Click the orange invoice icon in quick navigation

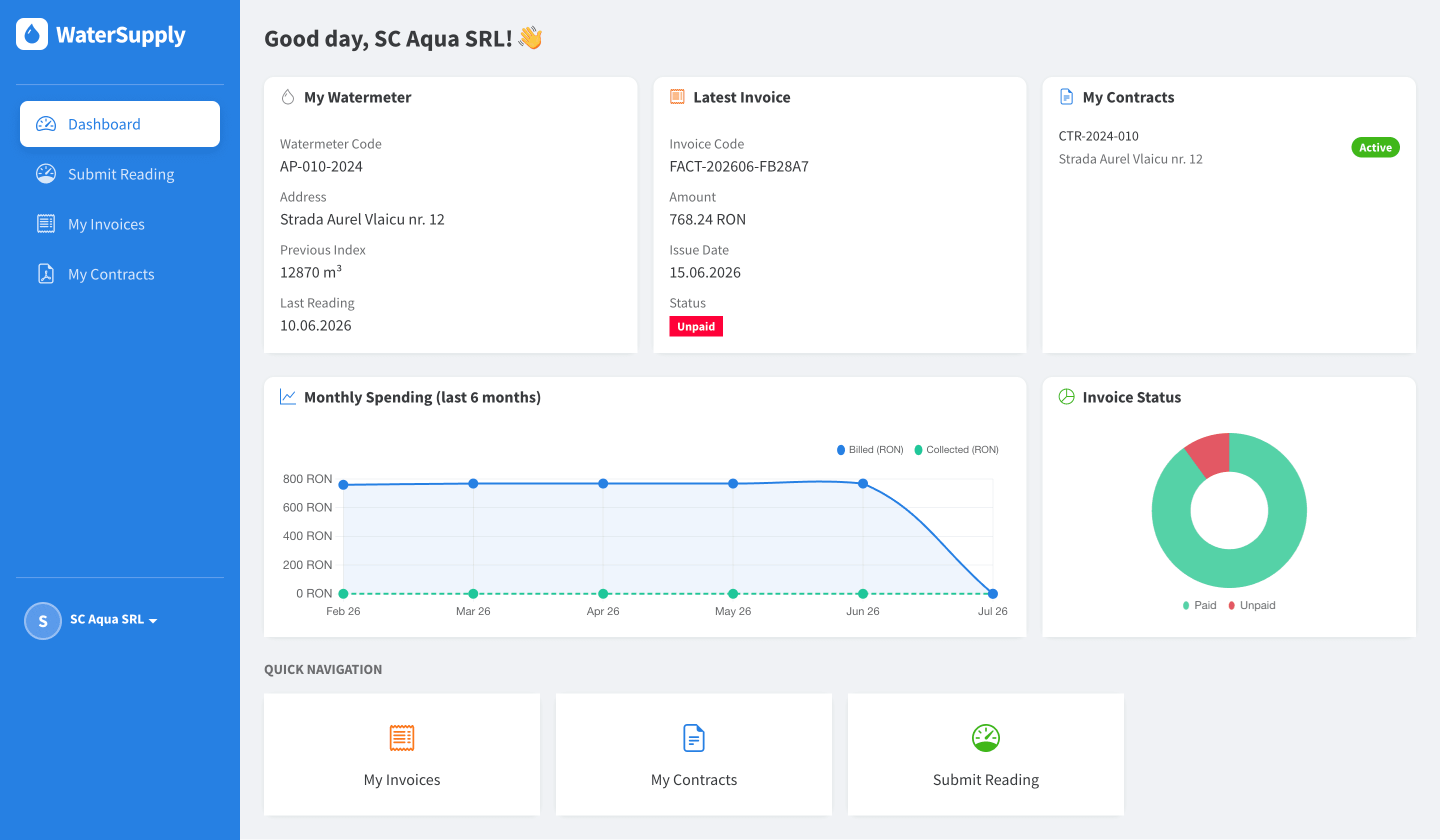401,737
